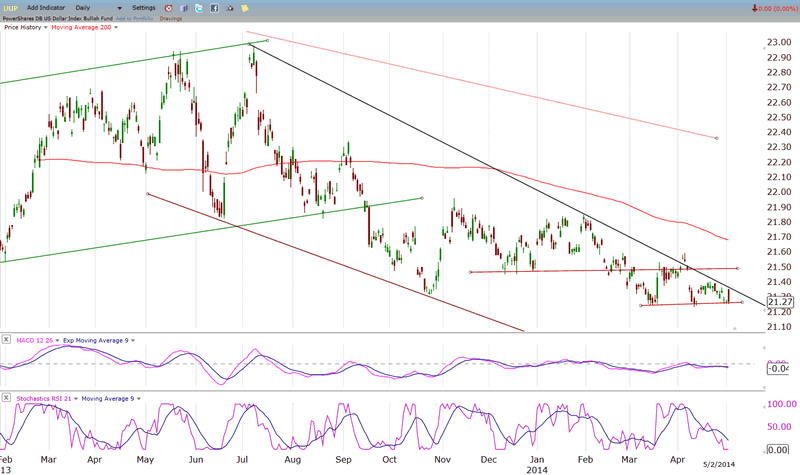Click the Drawings link

(170, 18)
